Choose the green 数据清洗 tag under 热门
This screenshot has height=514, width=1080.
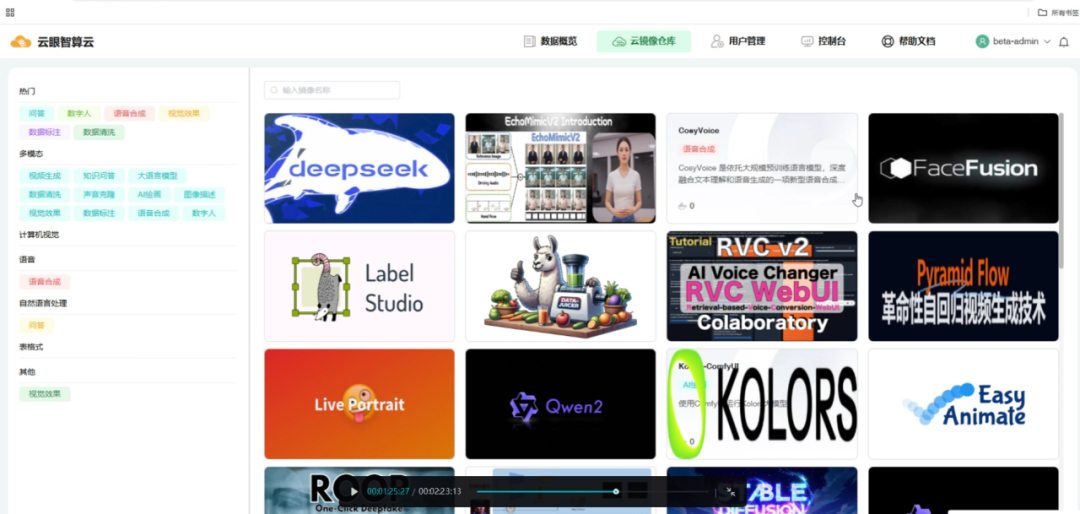[99, 132]
